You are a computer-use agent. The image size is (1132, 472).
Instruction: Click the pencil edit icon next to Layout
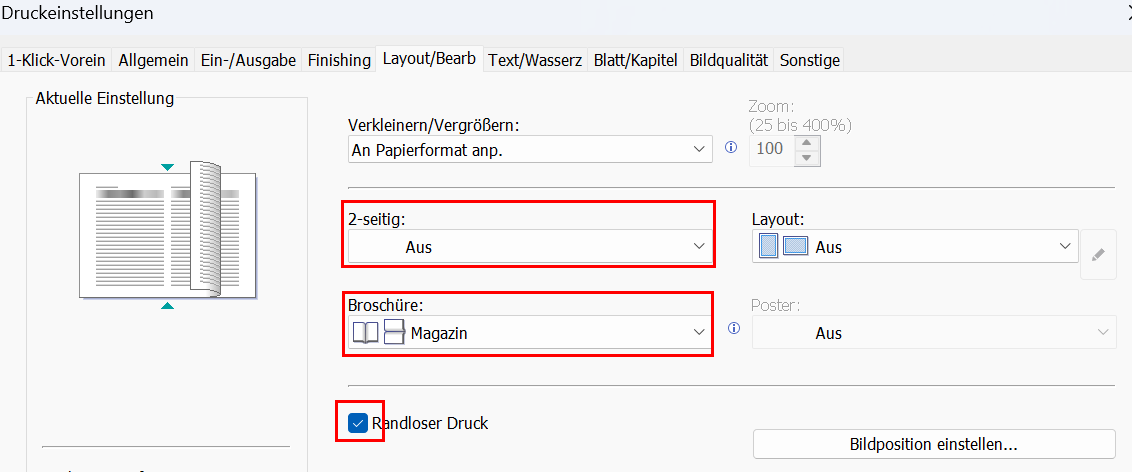click(1098, 254)
